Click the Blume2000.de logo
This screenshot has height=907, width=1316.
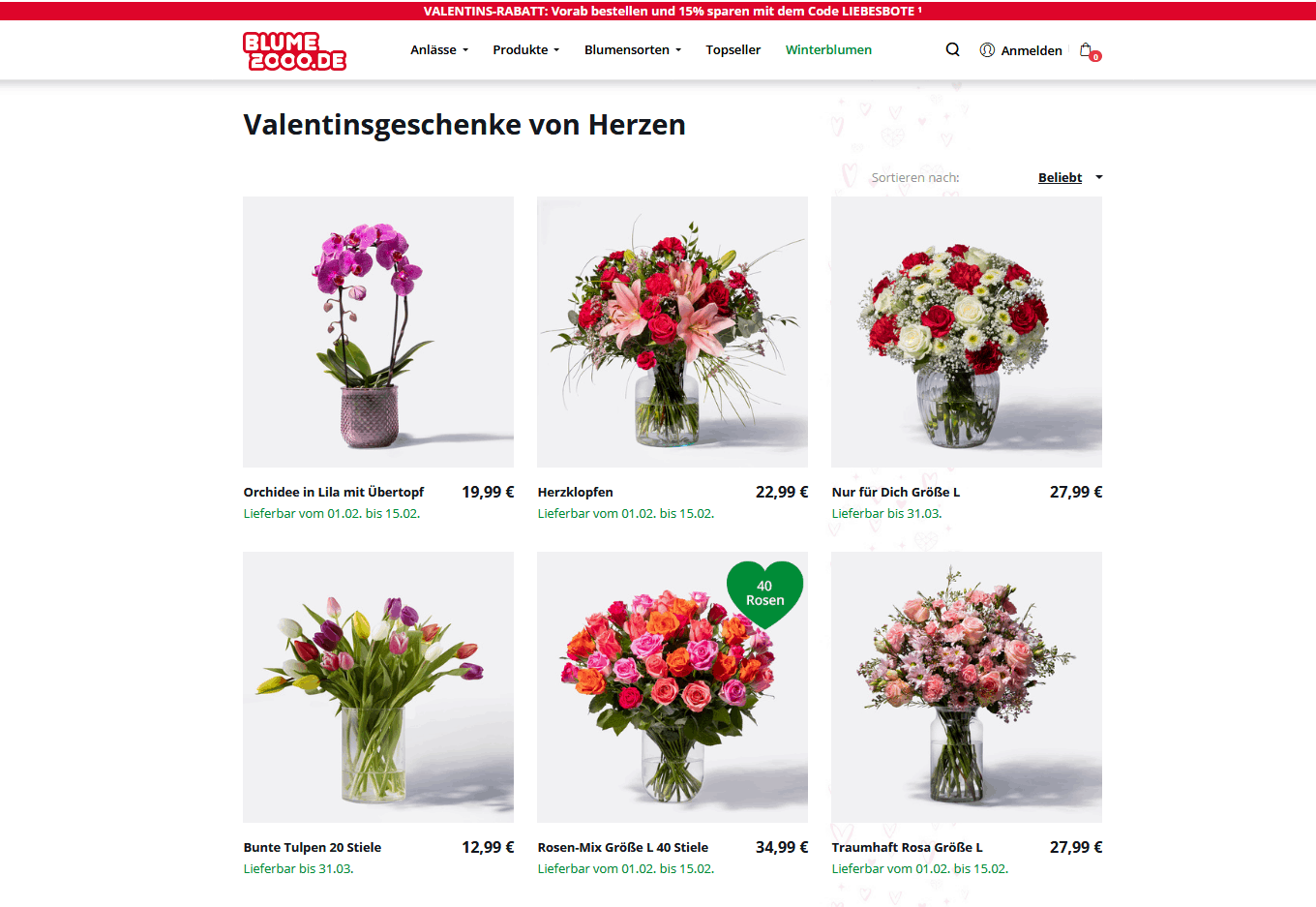pyautogui.click(x=294, y=51)
